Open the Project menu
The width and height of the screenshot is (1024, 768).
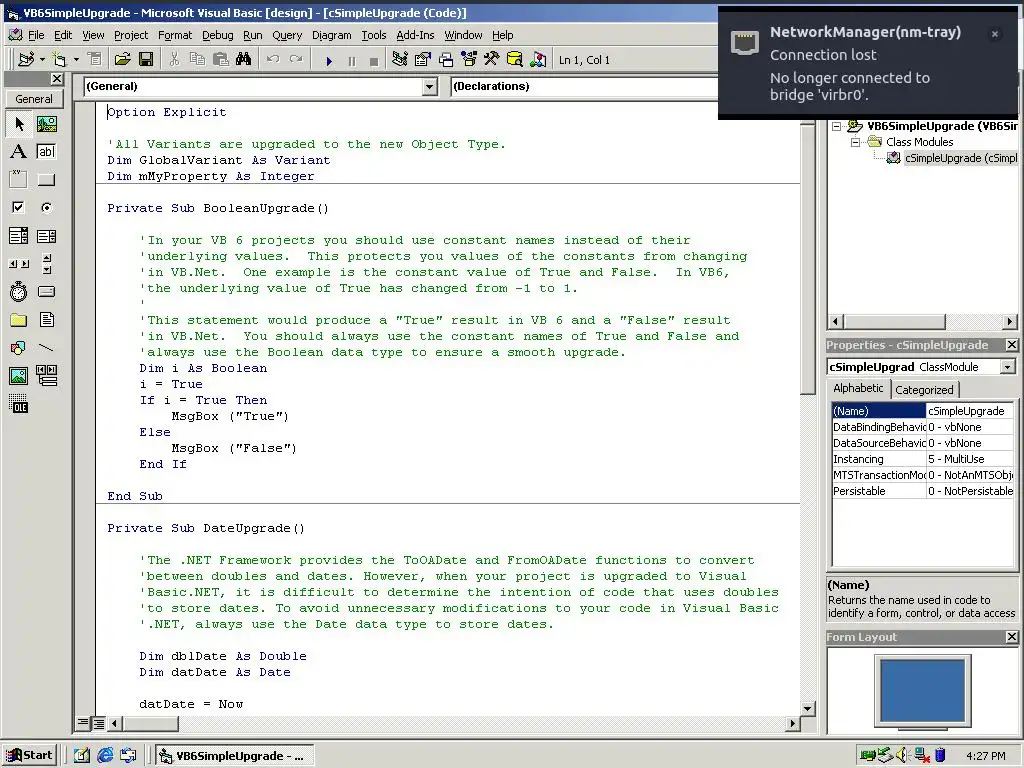tap(131, 35)
